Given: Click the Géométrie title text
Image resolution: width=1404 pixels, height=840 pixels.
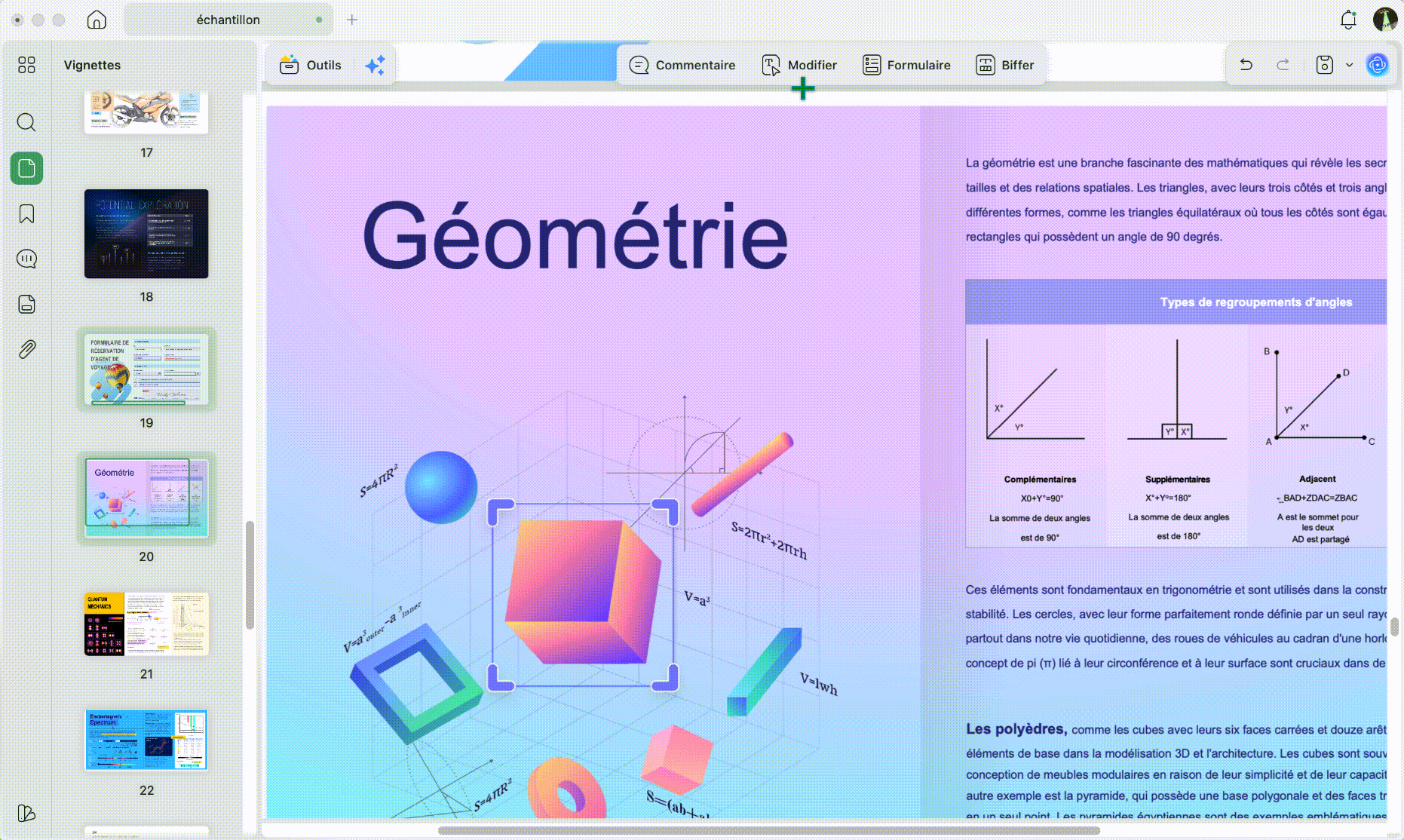Looking at the screenshot, I should (x=575, y=235).
